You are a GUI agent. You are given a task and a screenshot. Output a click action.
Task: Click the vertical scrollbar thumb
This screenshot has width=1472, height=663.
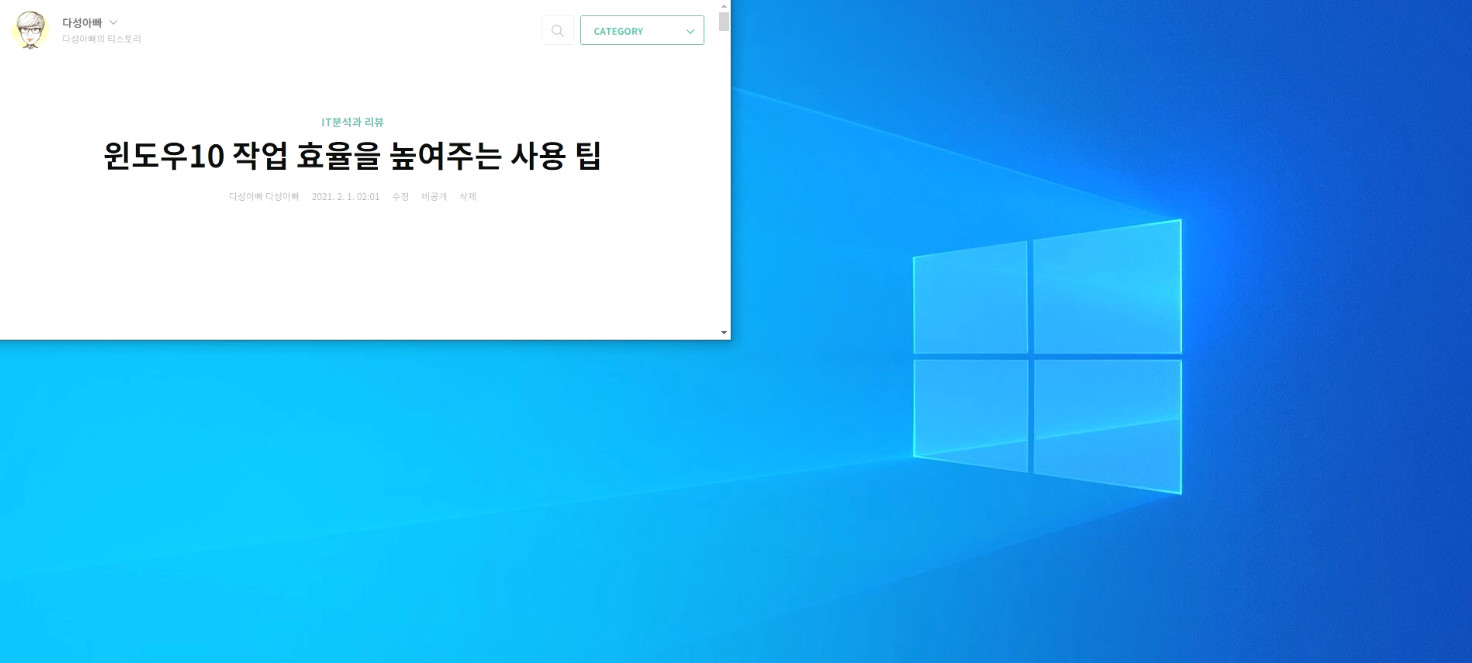[724, 22]
